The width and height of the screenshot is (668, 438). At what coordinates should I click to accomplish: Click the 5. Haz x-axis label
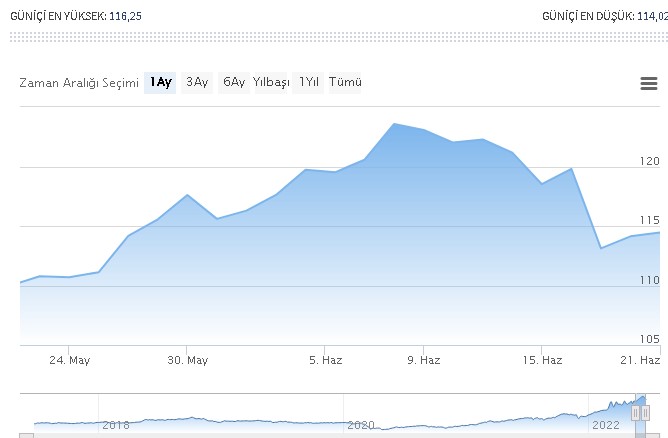click(325, 360)
